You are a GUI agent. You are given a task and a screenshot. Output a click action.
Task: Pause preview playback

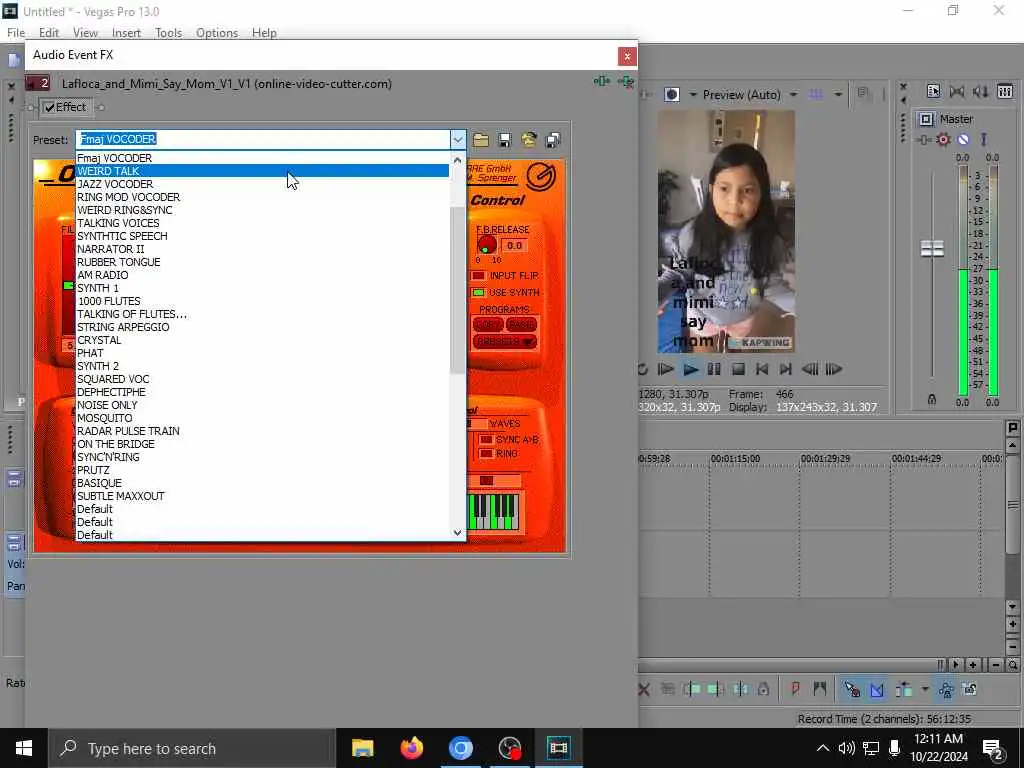tap(714, 369)
